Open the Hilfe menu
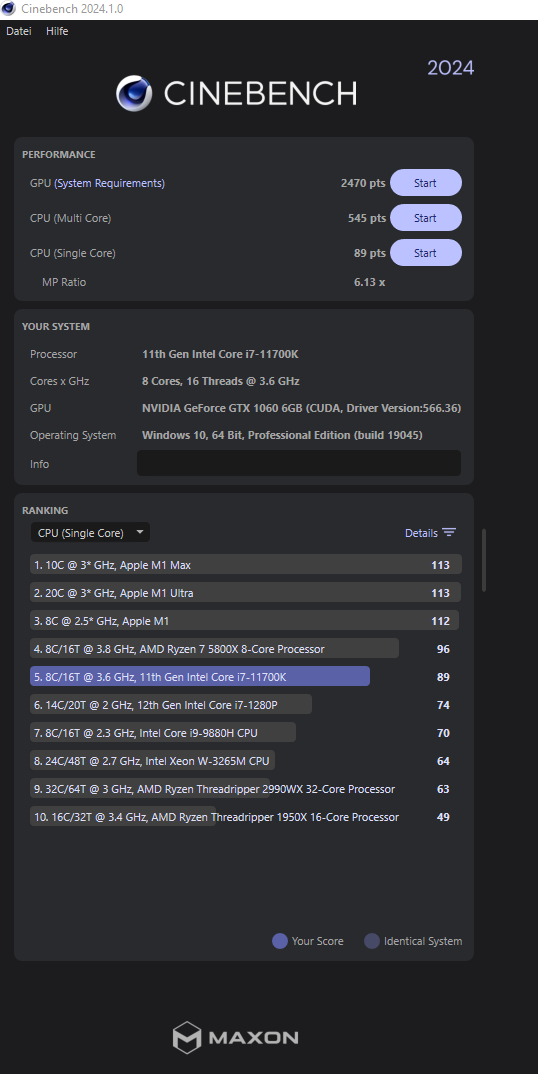 click(57, 31)
